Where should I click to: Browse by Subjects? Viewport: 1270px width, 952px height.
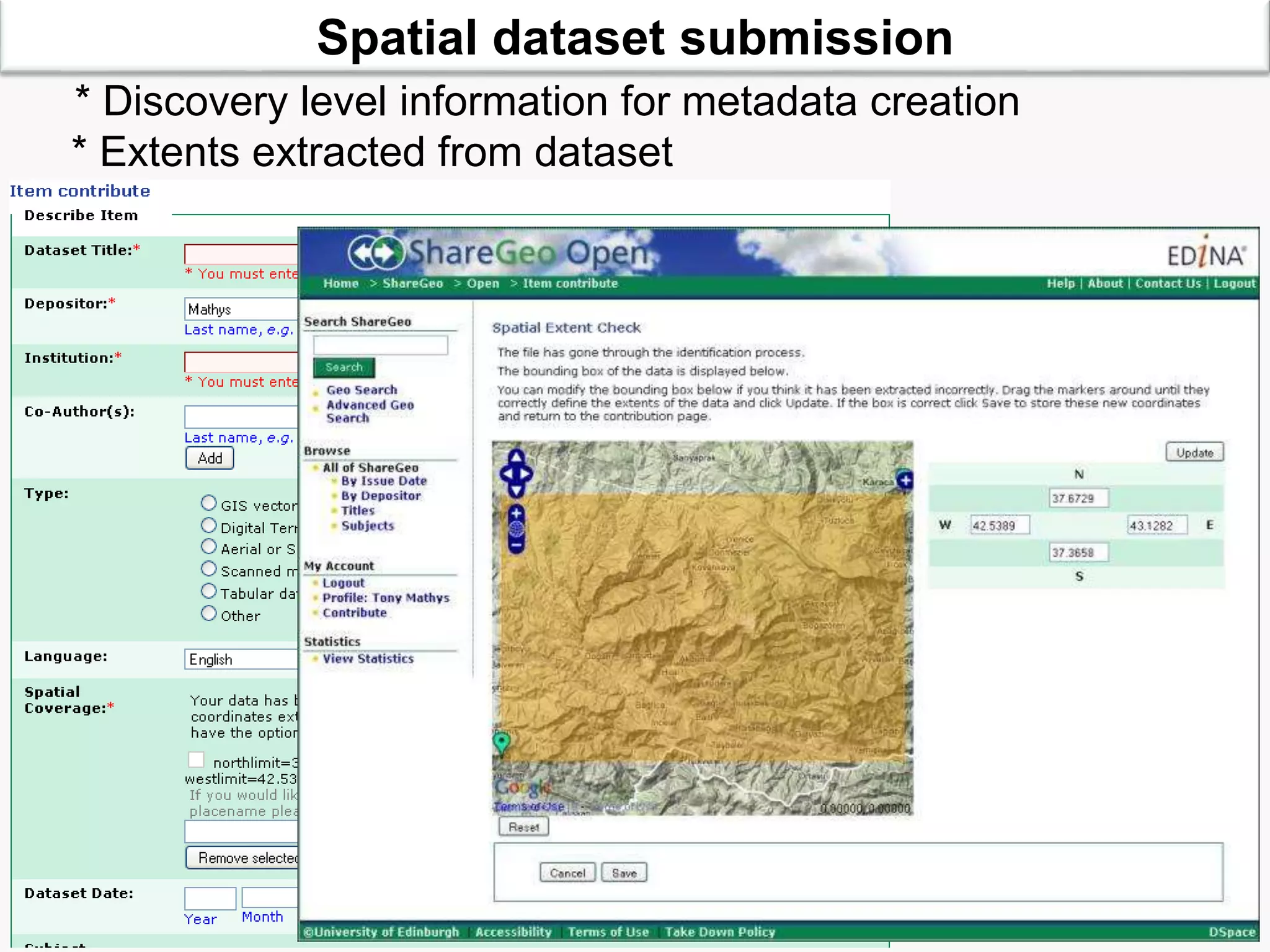[x=368, y=526]
